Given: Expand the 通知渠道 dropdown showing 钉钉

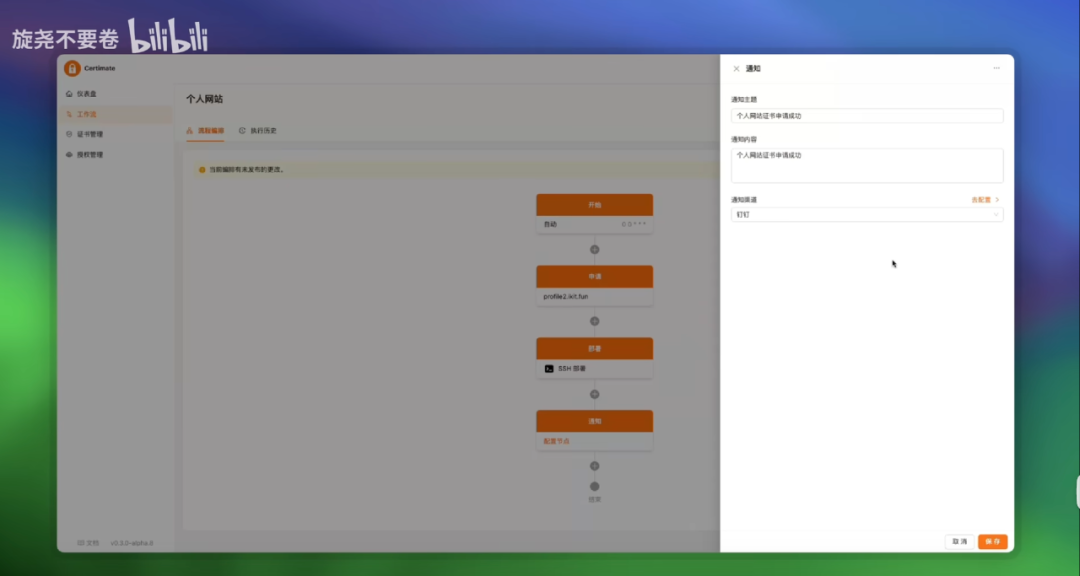Looking at the screenshot, I should 866,215.
